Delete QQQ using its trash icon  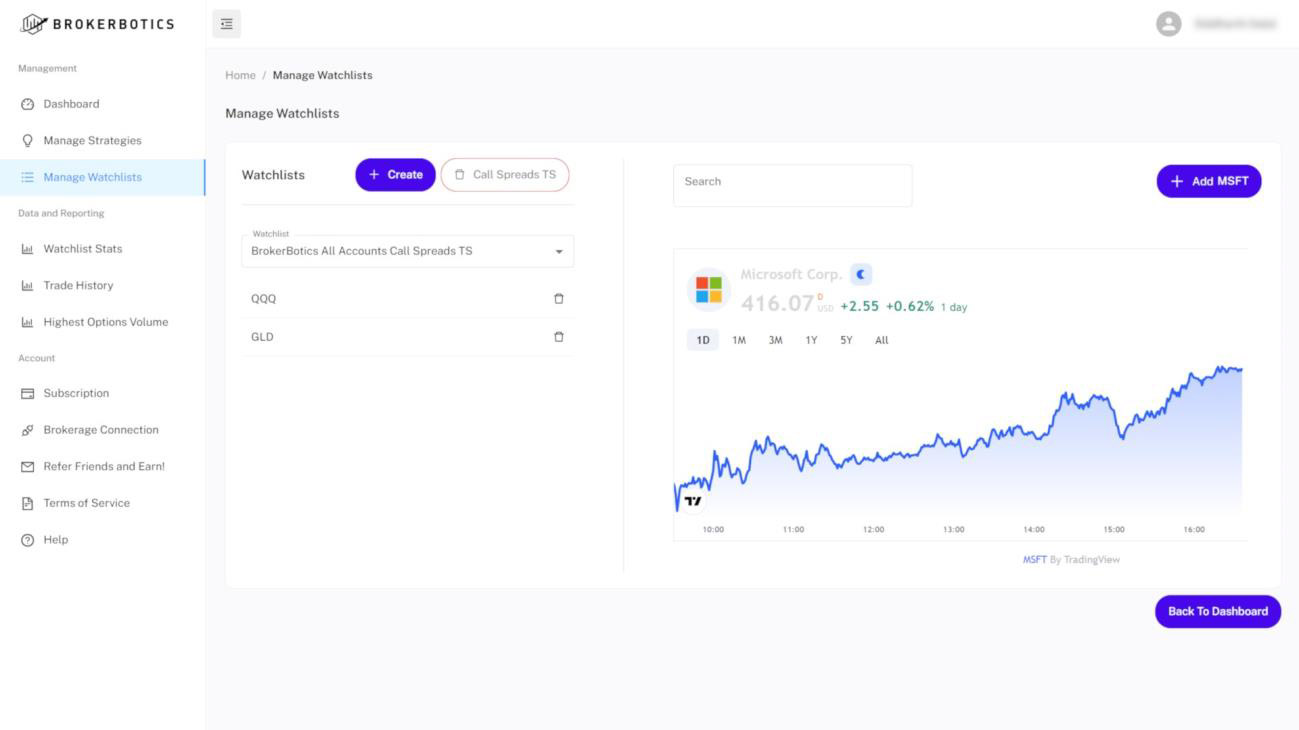(x=559, y=299)
